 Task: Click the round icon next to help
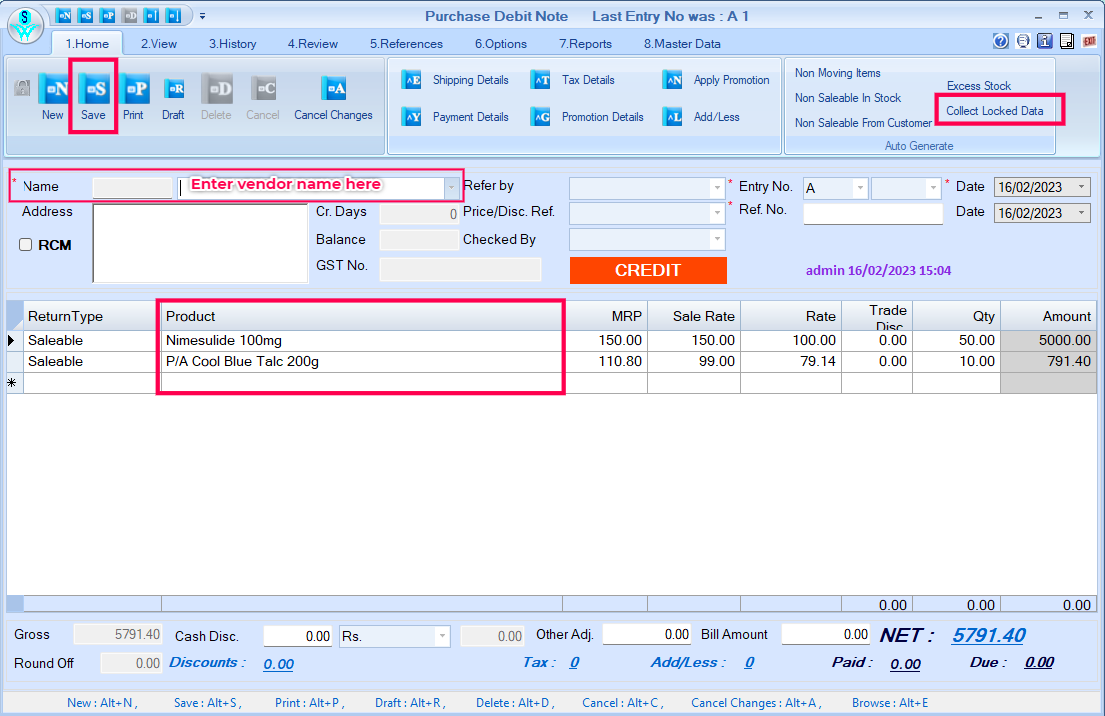tap(1023, 41)
